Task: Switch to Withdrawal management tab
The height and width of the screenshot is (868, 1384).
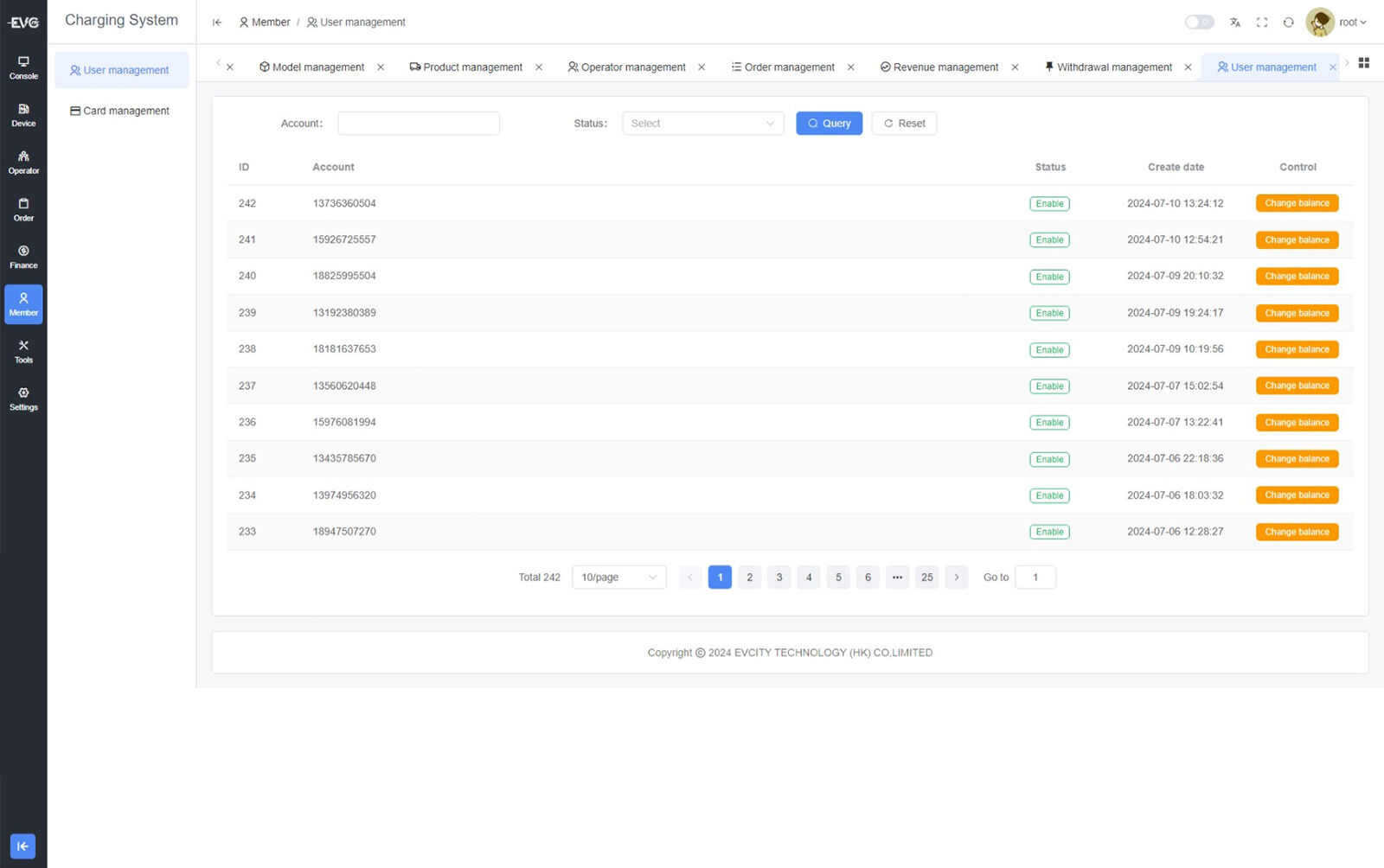Action: [1109, 67]
